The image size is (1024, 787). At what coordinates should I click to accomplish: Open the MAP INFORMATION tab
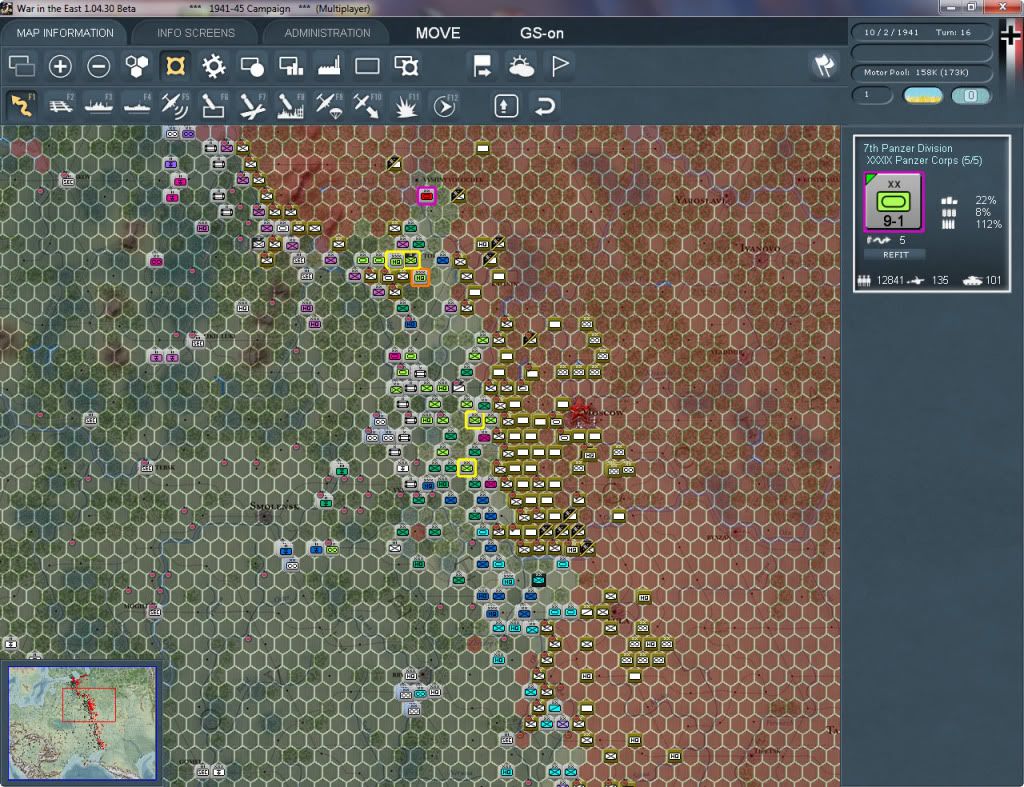tap(65, 33)
